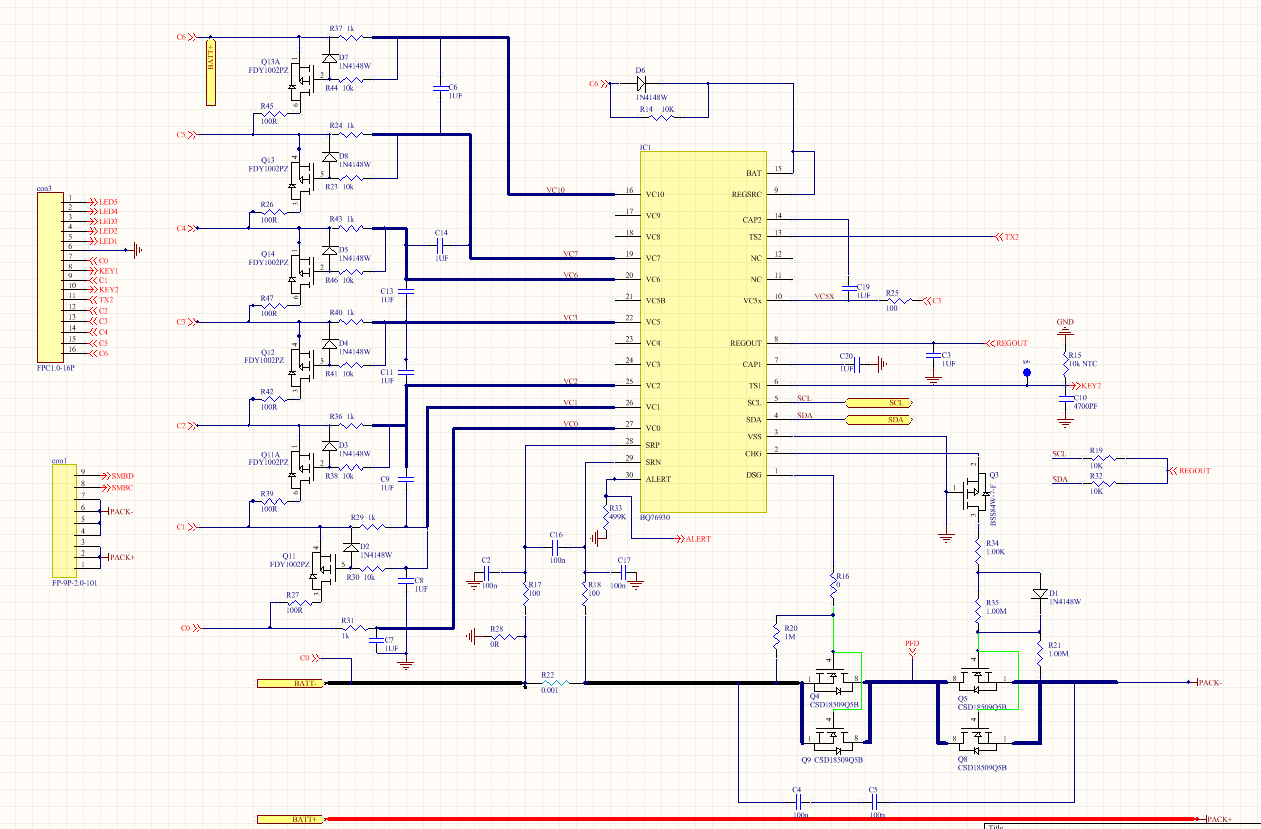Image resolution: width=1261 pixels, height=829 pixels.
Task: Select the R15 10k NTC resistor
Action: pyautogui.click(x=1066, y=360)
